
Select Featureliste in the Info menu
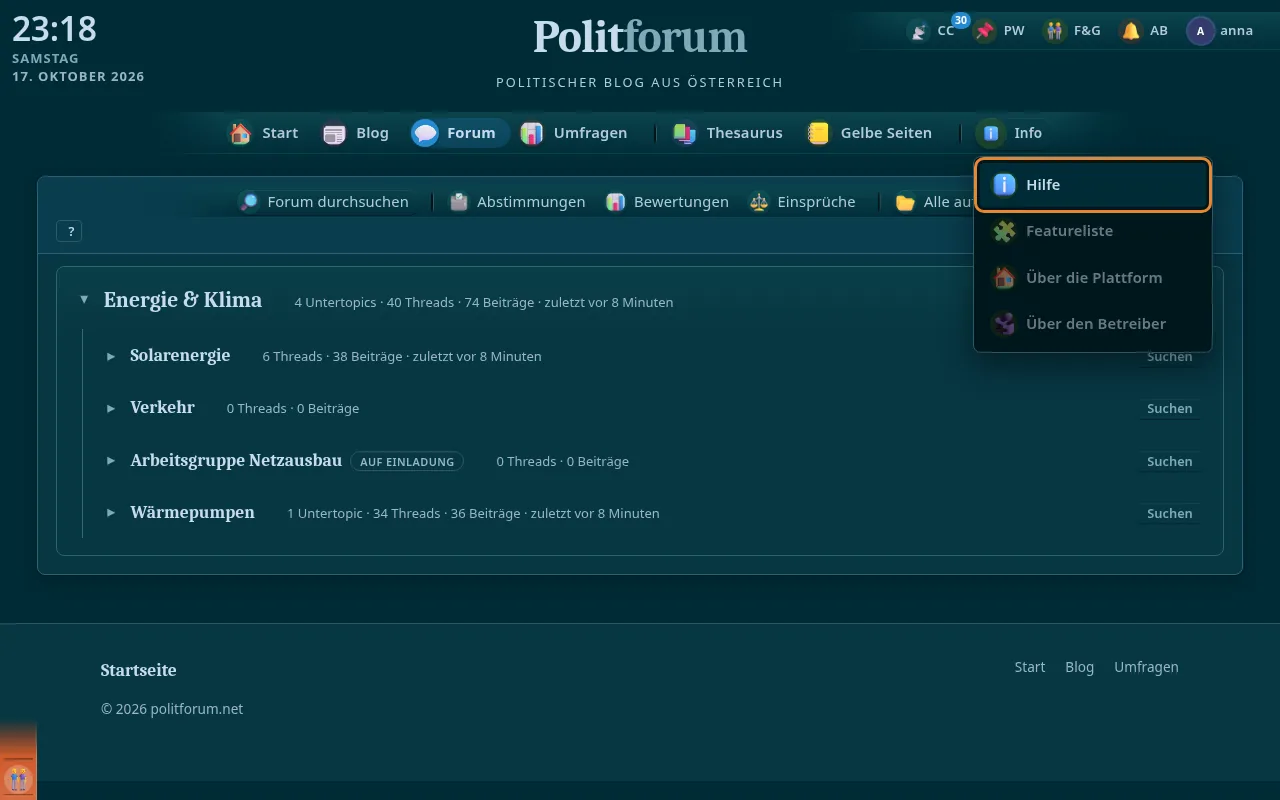click(1093, 231)
